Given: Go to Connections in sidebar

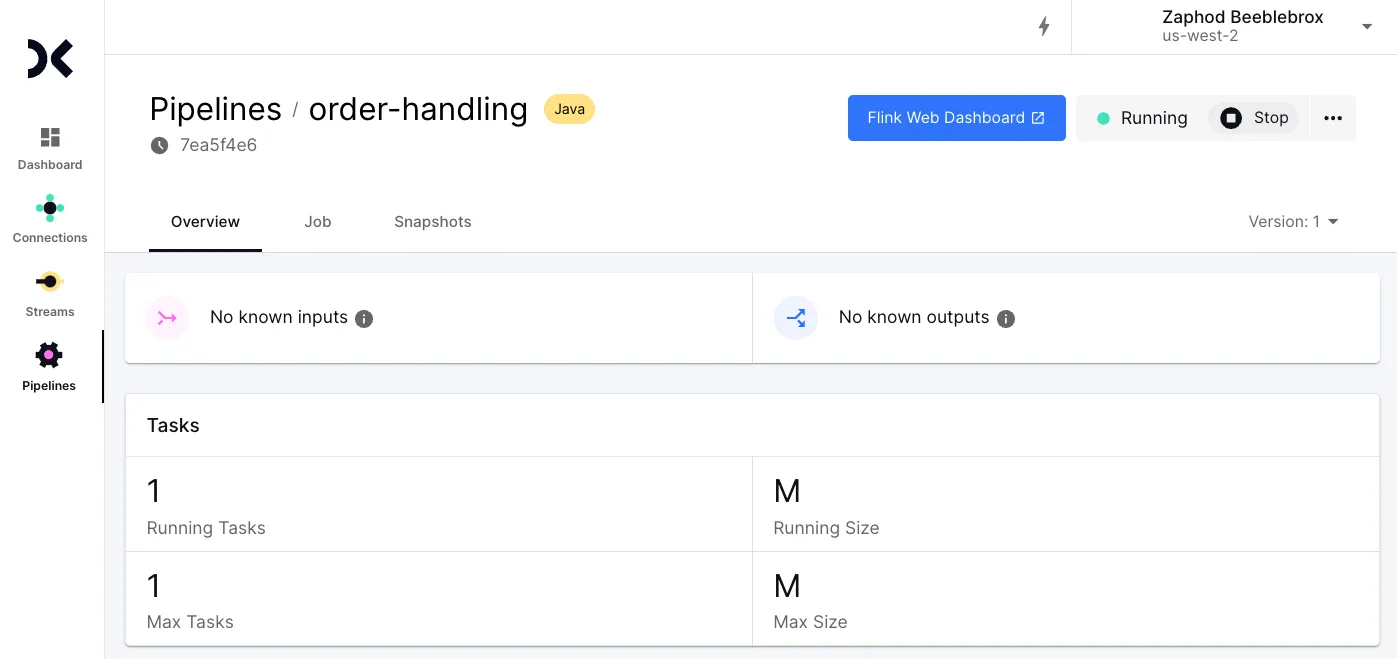Looking at the screenshot, I should point(50,209).
